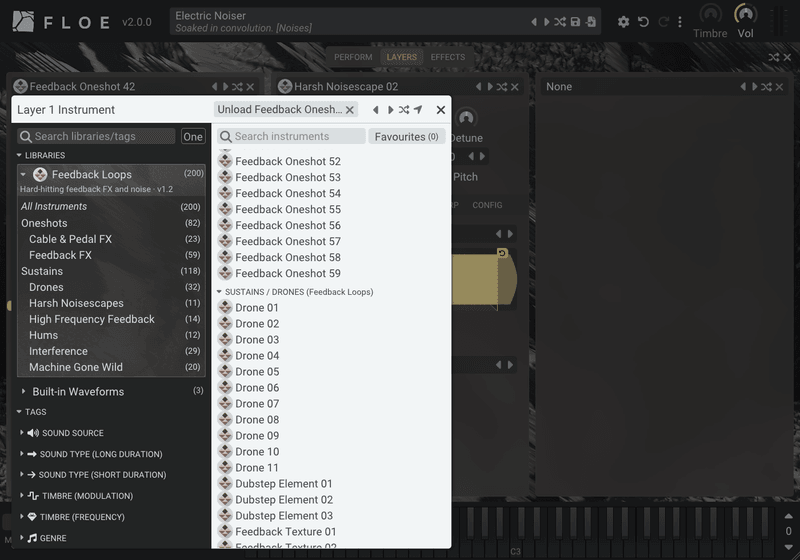The image size is (800, 560).
Task: Filter by Sustains folder
Action: tap(111, 271)
